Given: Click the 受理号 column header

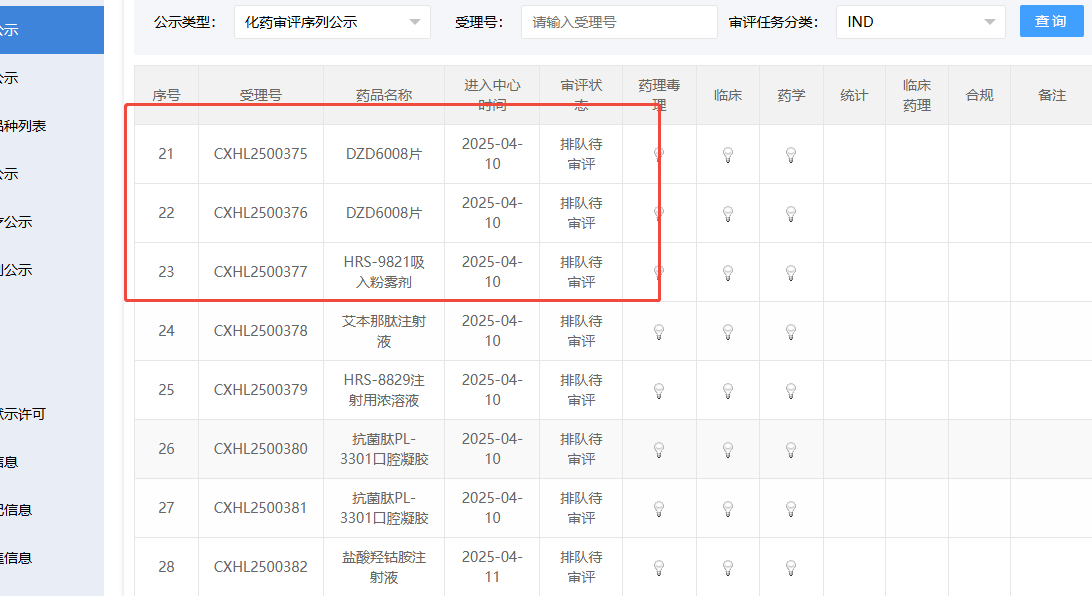Looking at the screenshot, I should (260, 95).
